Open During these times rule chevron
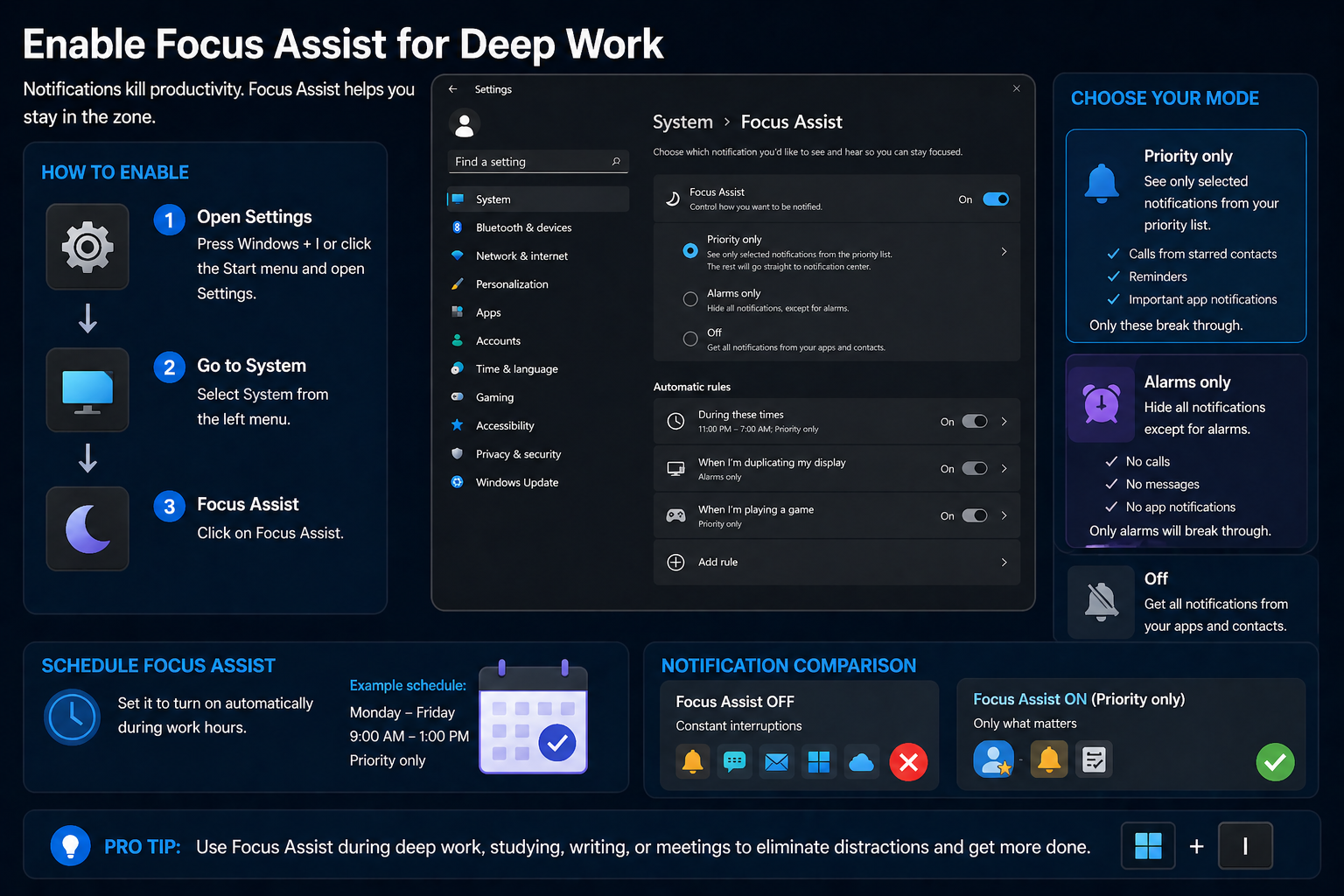This screenshot has height=896, width=1344. (x=1004, y=422)
